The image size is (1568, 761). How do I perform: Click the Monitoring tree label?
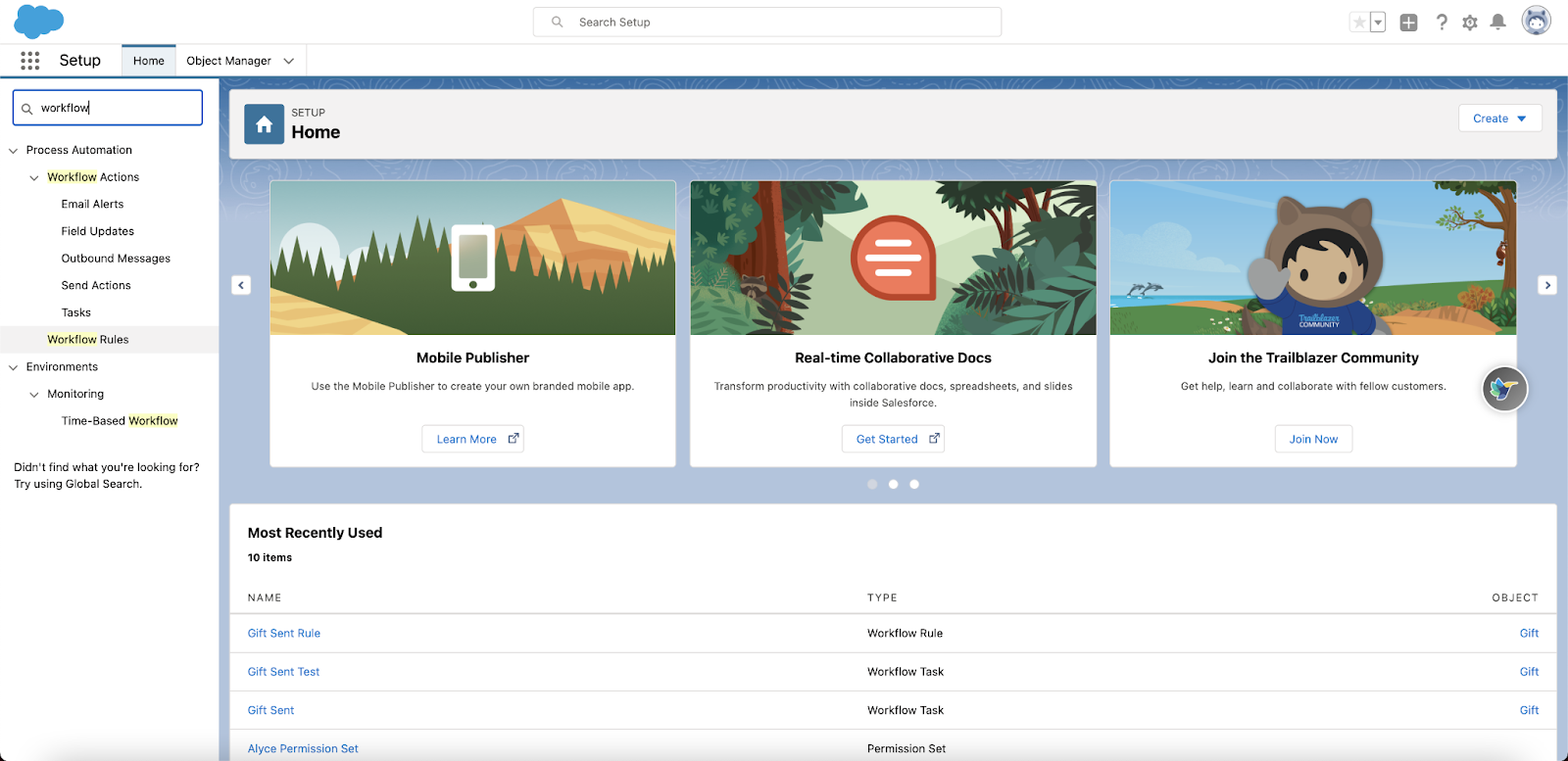75,394
